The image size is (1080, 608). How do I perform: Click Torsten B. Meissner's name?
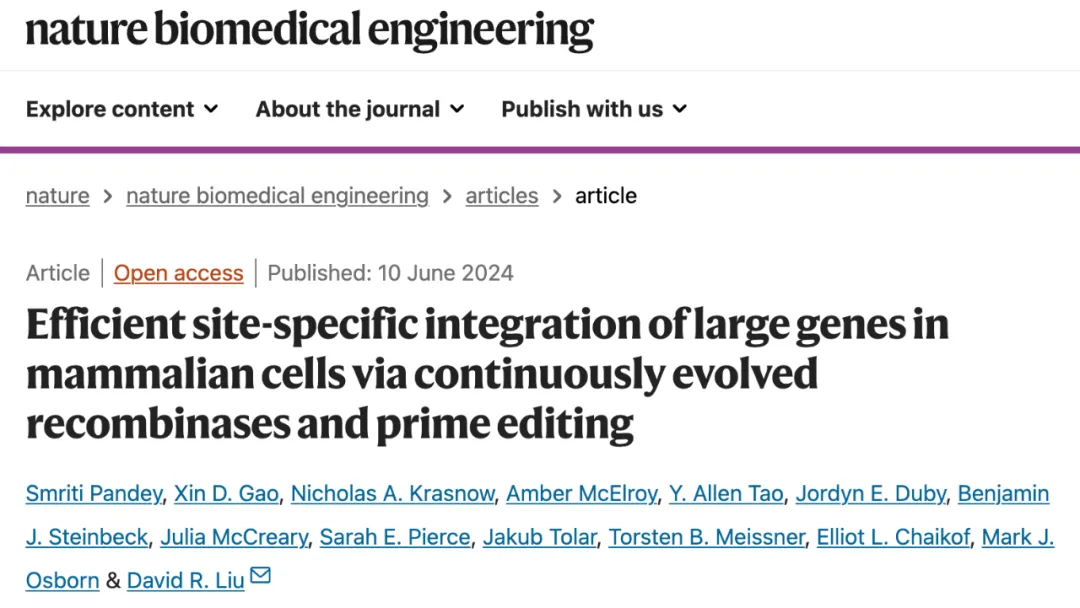pyautogui.click(x=706, y=537)
